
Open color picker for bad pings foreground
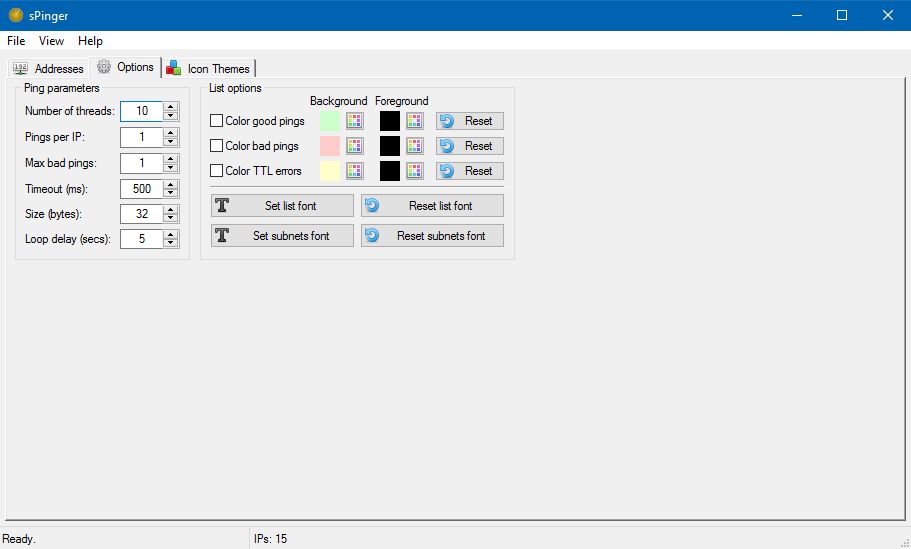click(414, 146)
